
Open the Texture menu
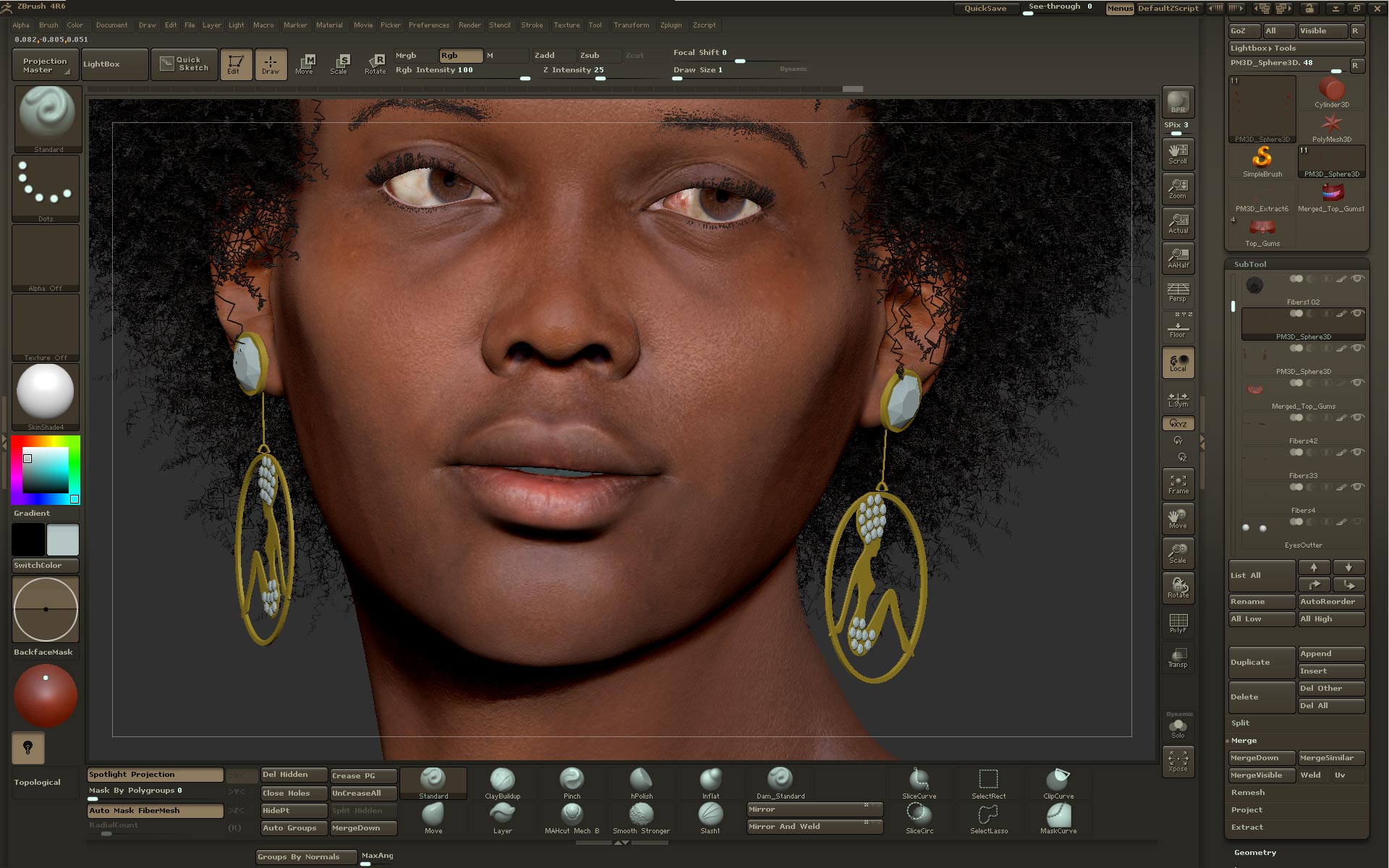(566, 25)
